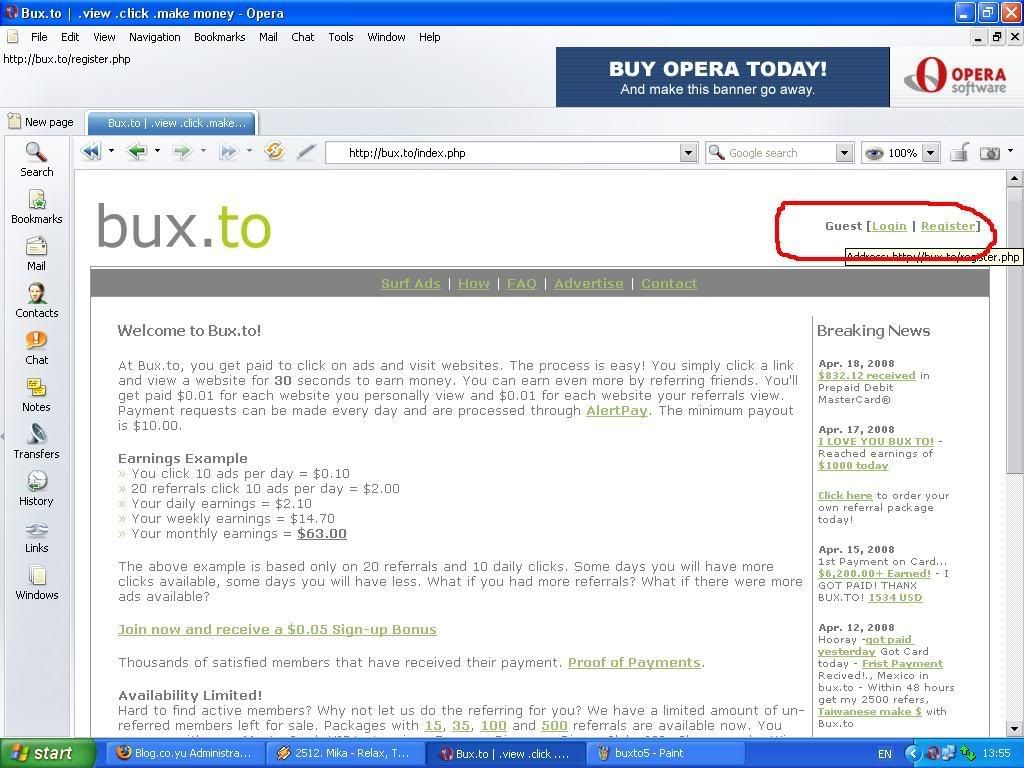Open the Edit menu

(70, 37)
